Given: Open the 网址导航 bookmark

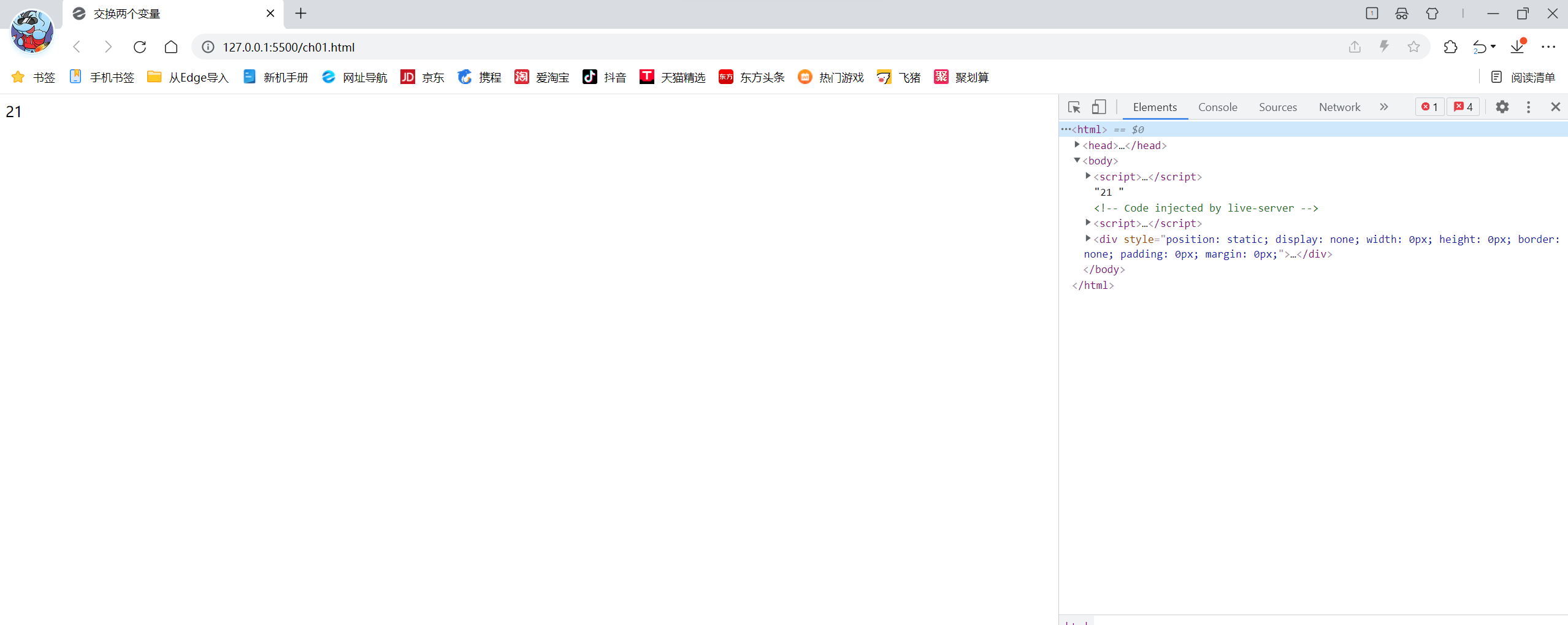Looking at the screenshot, I should coord(354,77).
